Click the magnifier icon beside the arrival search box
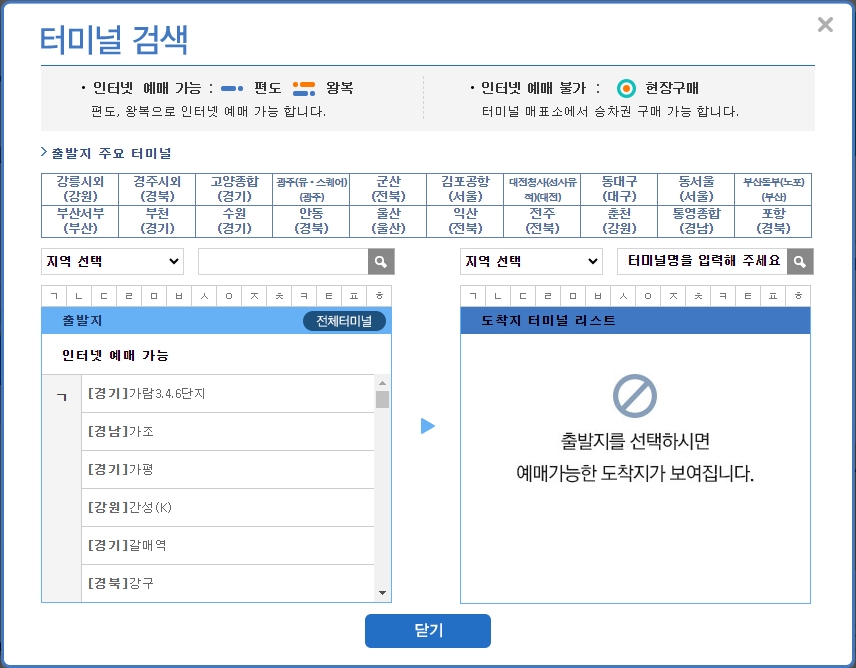856x668 pixels. click(797, 261)
